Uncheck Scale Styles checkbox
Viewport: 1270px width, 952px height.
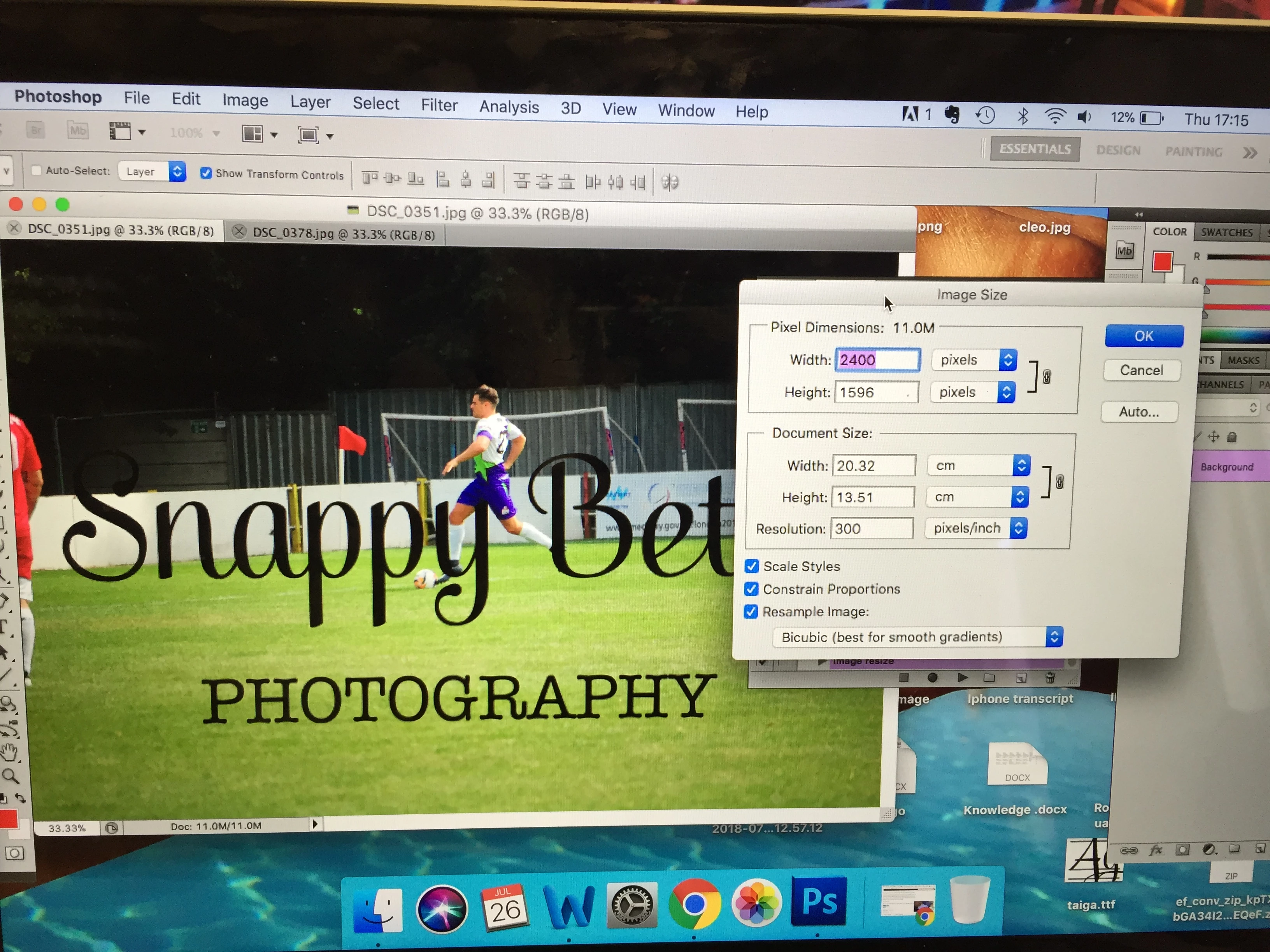pyautogui.click(x=752, y=566)
